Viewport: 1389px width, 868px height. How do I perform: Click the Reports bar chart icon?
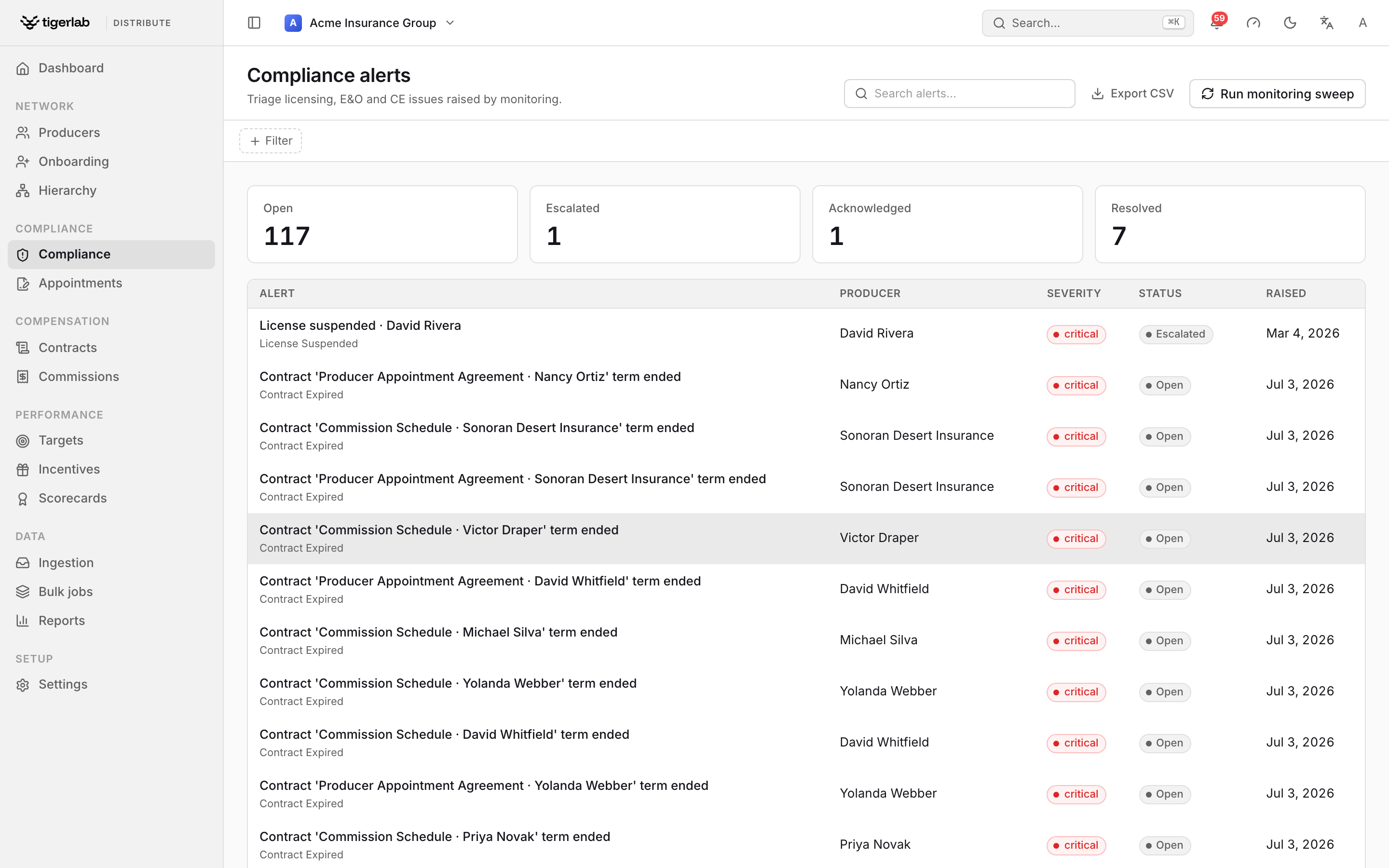point(23,621)
